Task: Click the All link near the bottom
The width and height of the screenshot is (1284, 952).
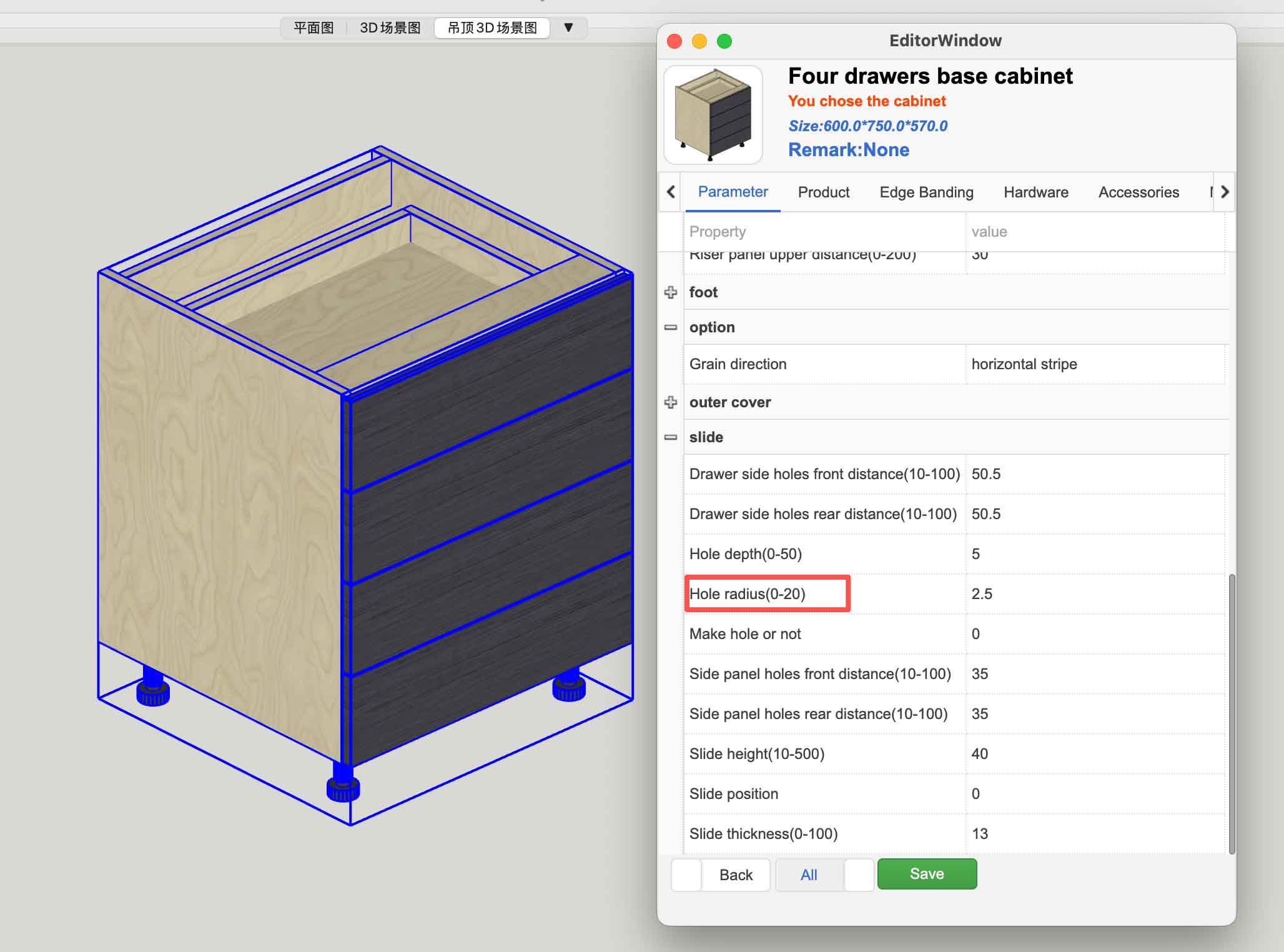Action: pyautogui.click(x=808, y=875)
